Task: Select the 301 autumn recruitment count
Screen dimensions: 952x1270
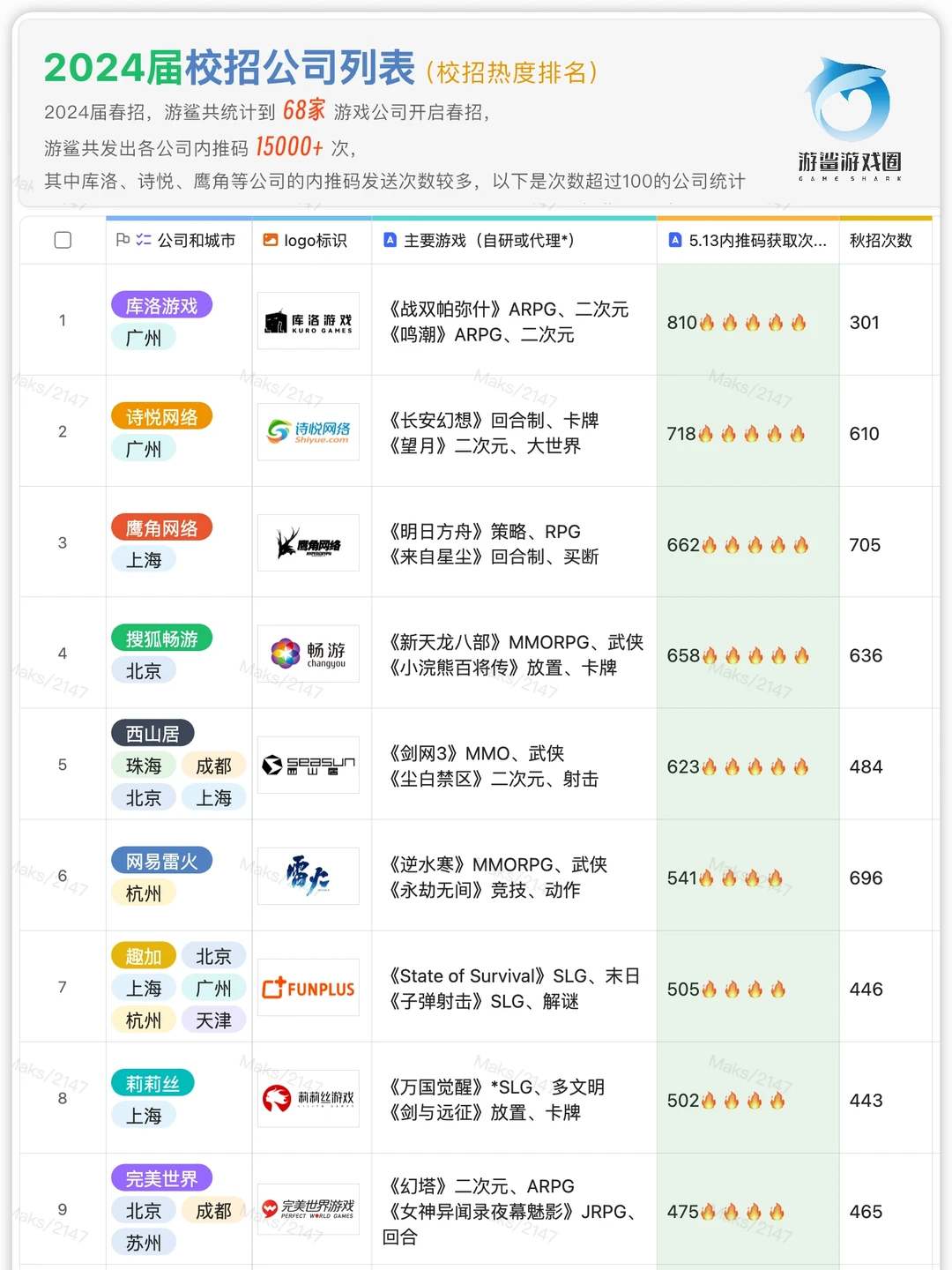Action: [x=864, y=322]
